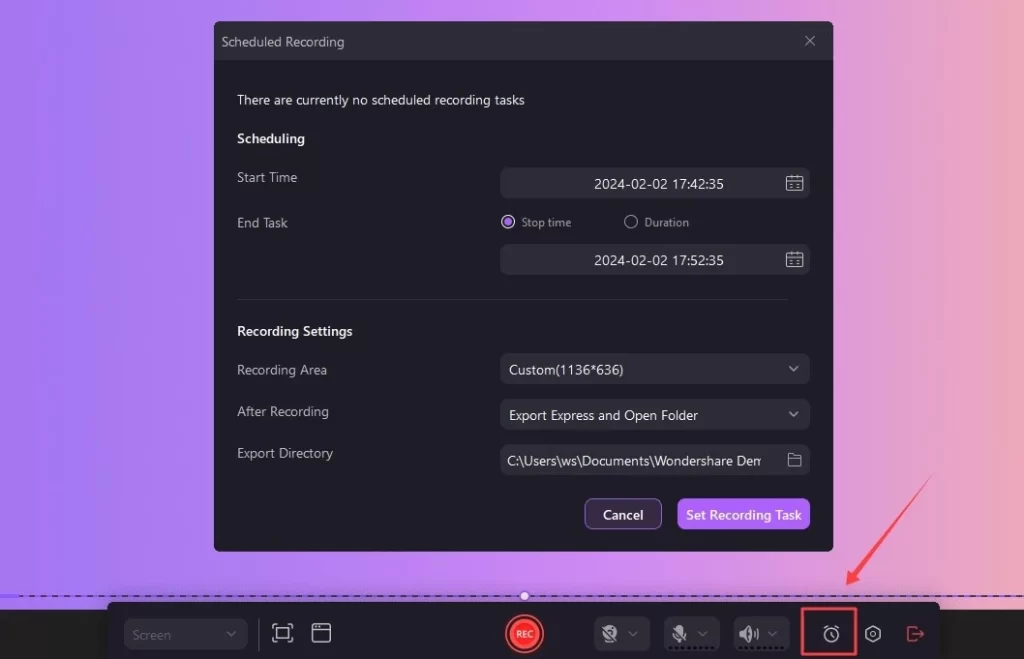This screenshot has width=1024, height=659.
Task: Expand the speaker options chevron
Action: point(773,634)
